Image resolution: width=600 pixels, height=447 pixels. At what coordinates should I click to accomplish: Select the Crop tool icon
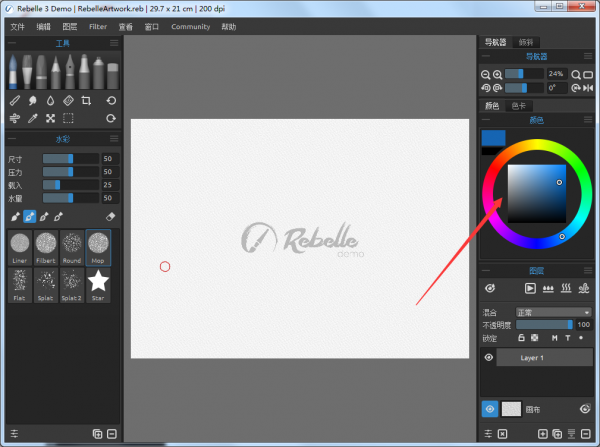86,101
